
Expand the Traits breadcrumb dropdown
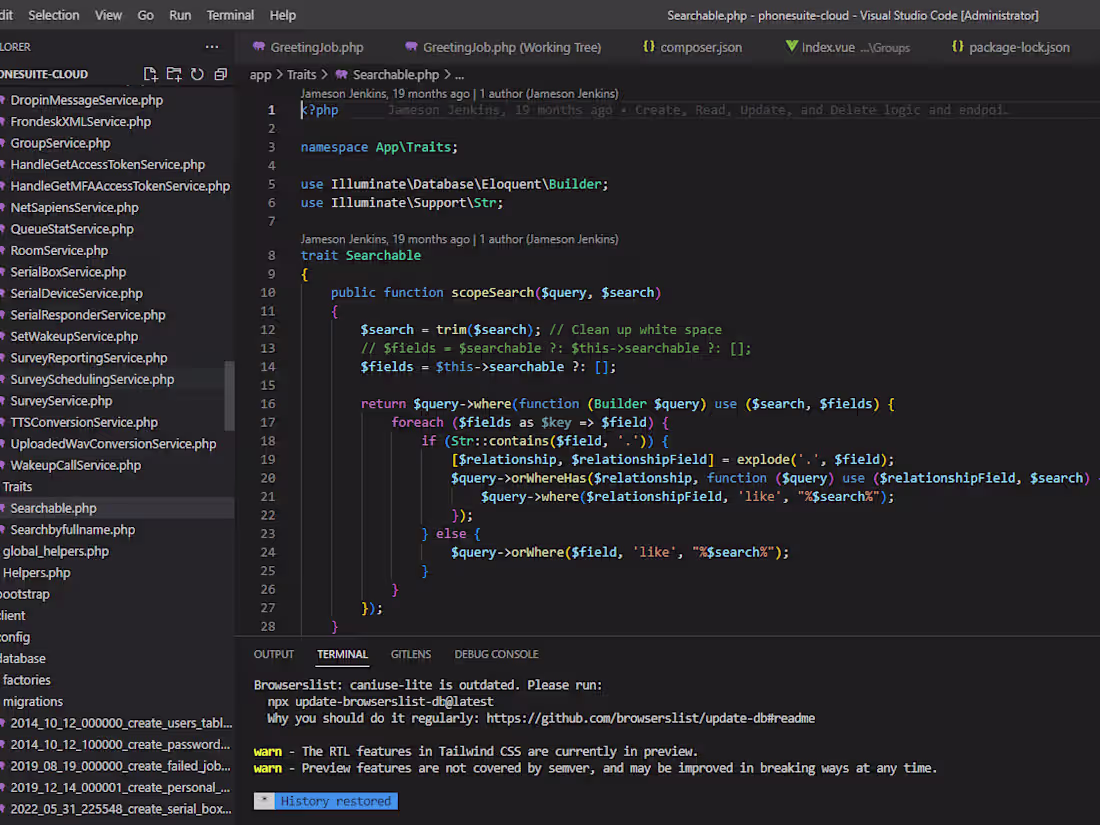coord(302,73)
